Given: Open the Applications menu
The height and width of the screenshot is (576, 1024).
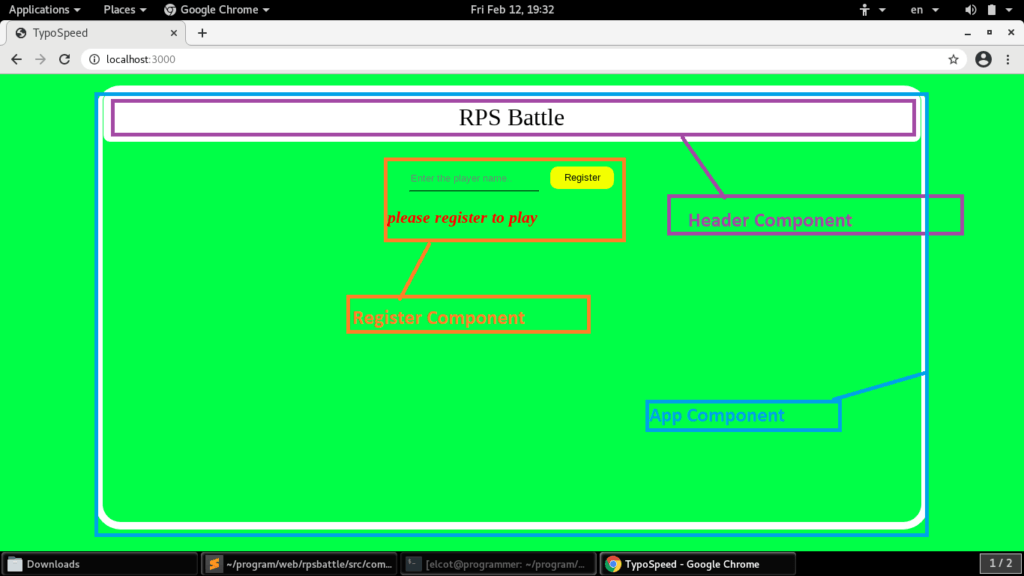Looking at the screenshot, I should (45, 9).
